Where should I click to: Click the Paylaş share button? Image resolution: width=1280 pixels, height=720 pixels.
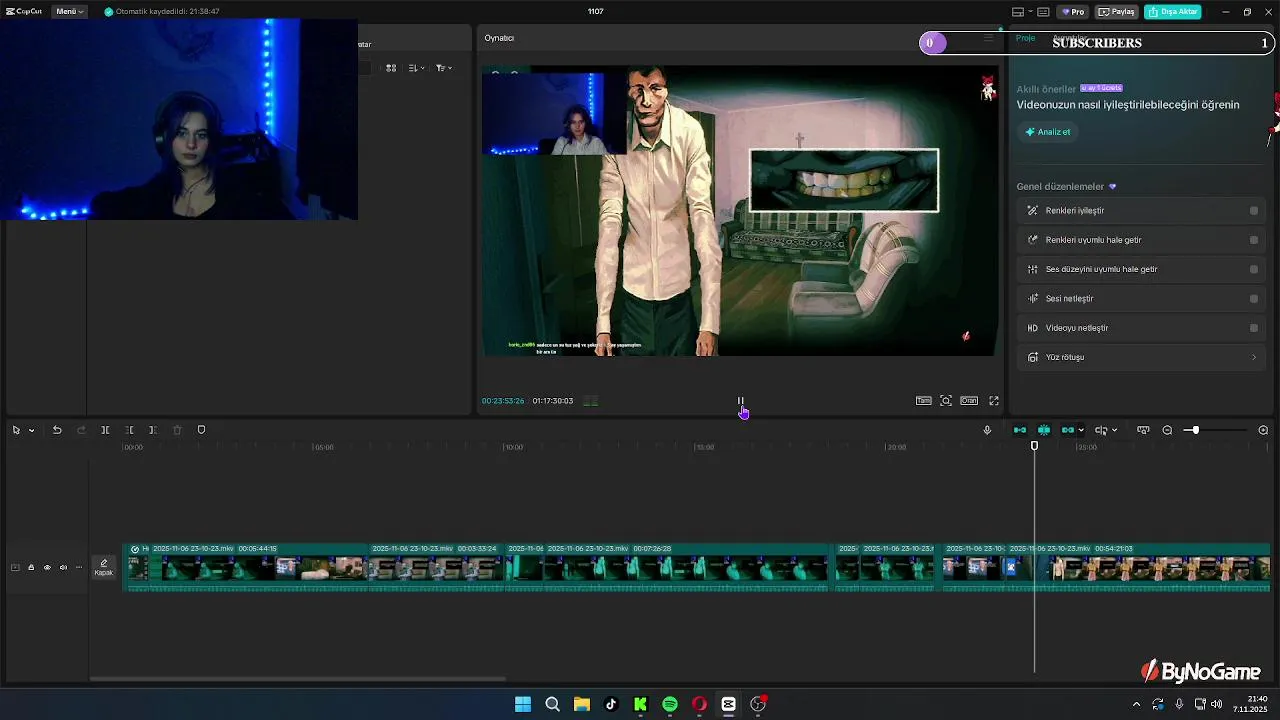pyautogui.click(x=1116, y=12)
